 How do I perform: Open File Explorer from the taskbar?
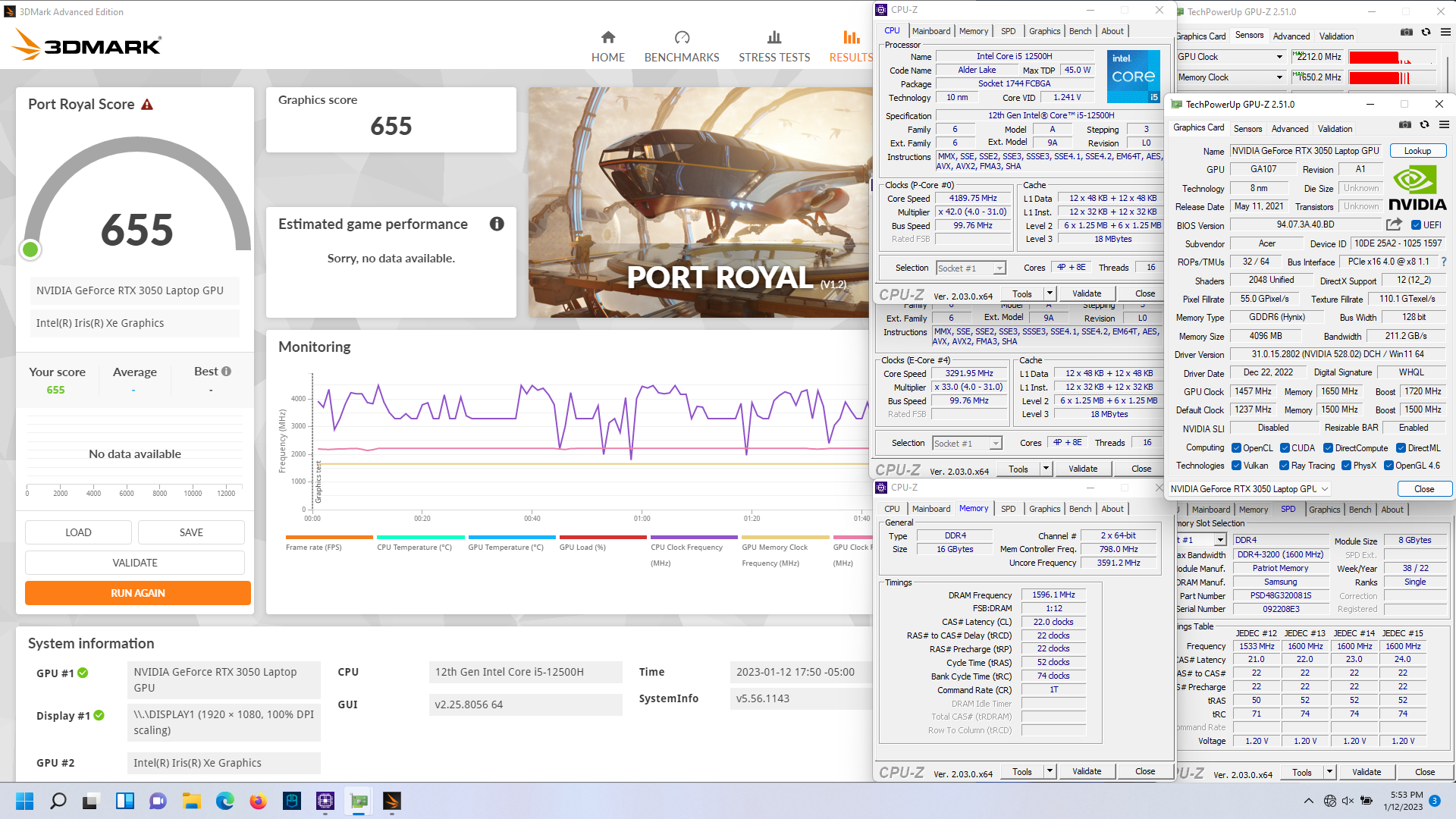point(191,801)
